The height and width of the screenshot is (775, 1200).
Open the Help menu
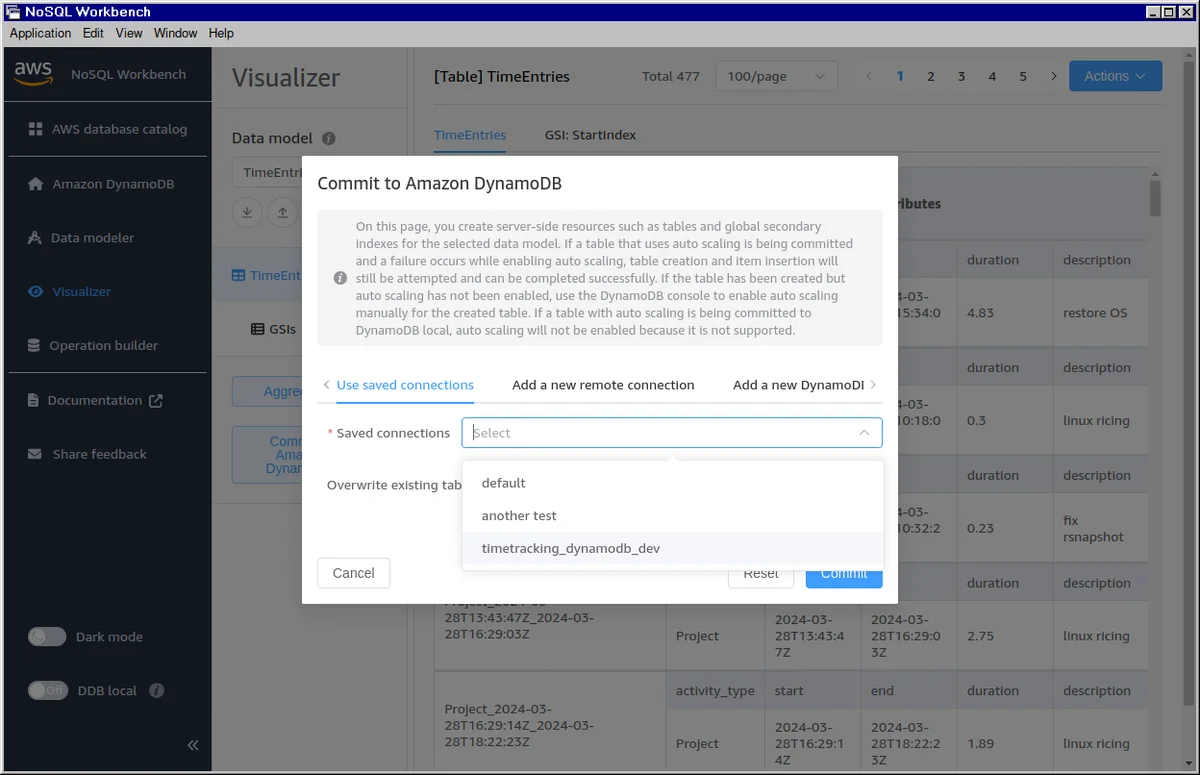tap(221, 33)
